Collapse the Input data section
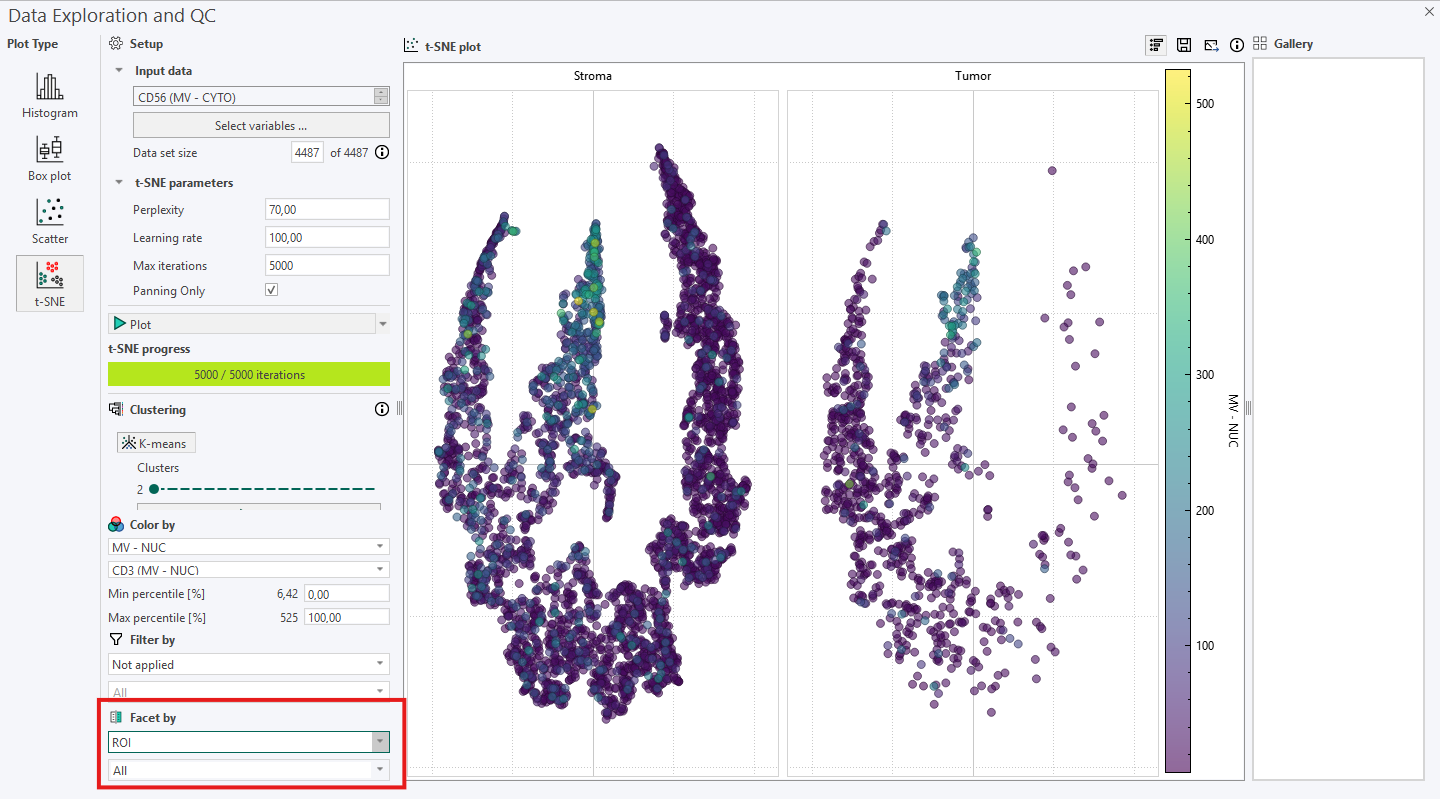1440x799 pixels. click(x=119, y=70)
